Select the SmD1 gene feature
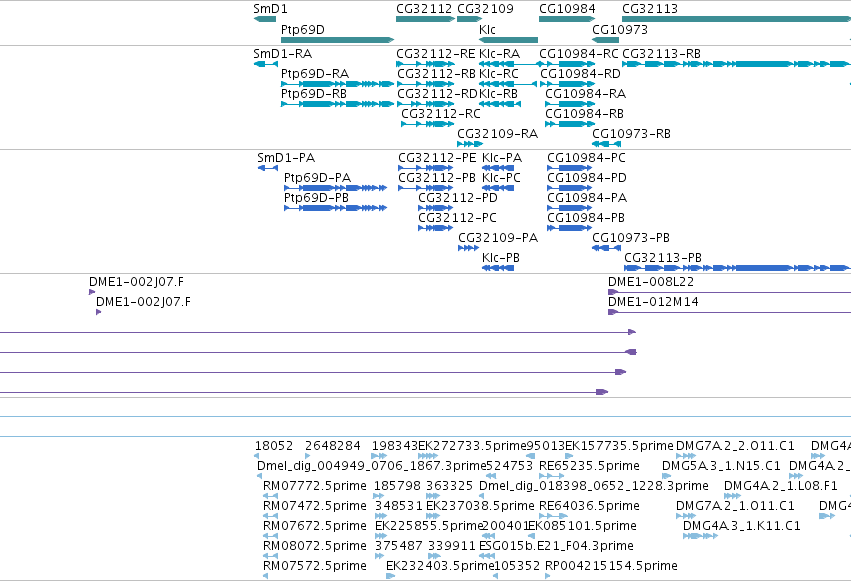The height and width of the screenshot is (581, 851). click(265, 19)
